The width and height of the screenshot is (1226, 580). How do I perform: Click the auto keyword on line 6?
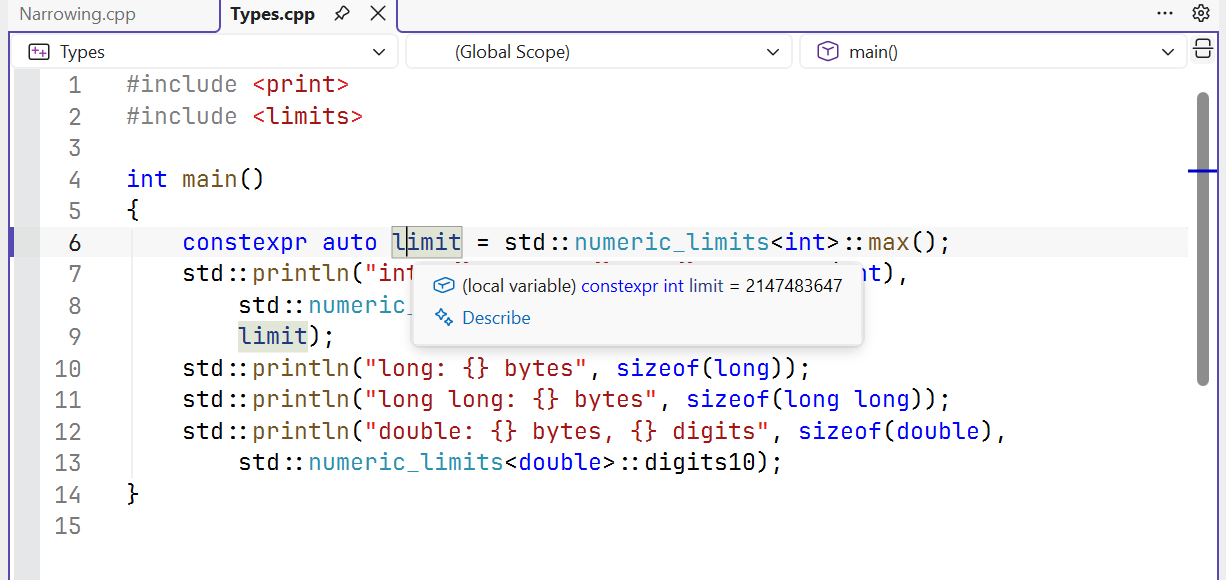click(x=350, y=242)
